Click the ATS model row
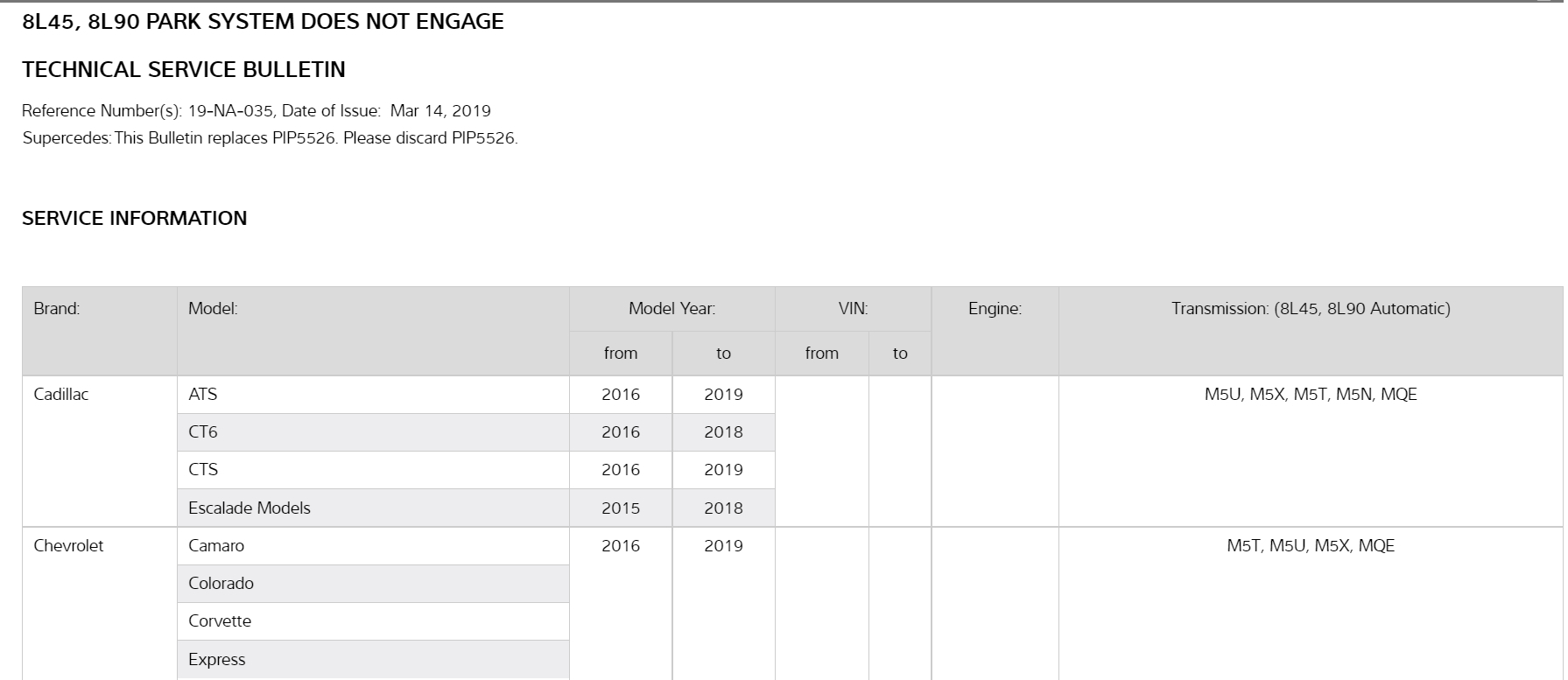The image size is (1568, 680). pyautogui.click(x=203, y=395)
